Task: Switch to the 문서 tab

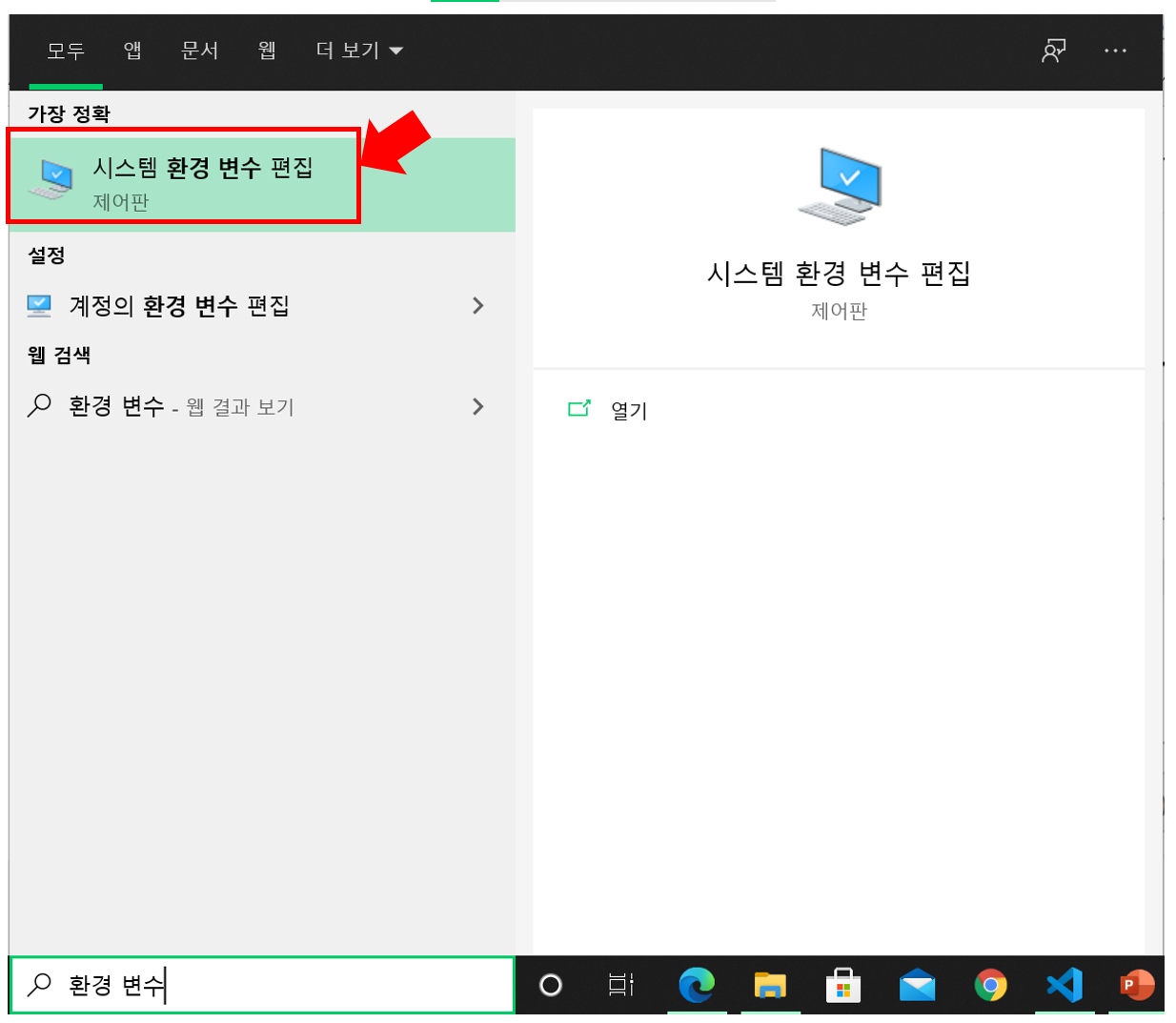Action: [200, 50]
